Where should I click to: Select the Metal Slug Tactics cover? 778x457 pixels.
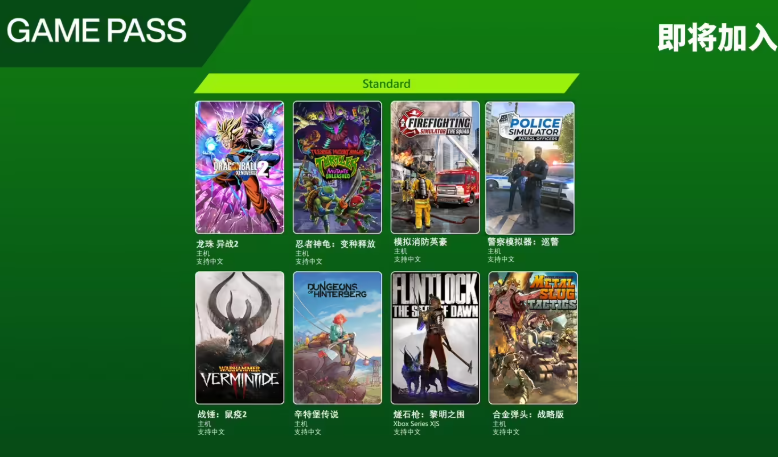coord(533,337)
